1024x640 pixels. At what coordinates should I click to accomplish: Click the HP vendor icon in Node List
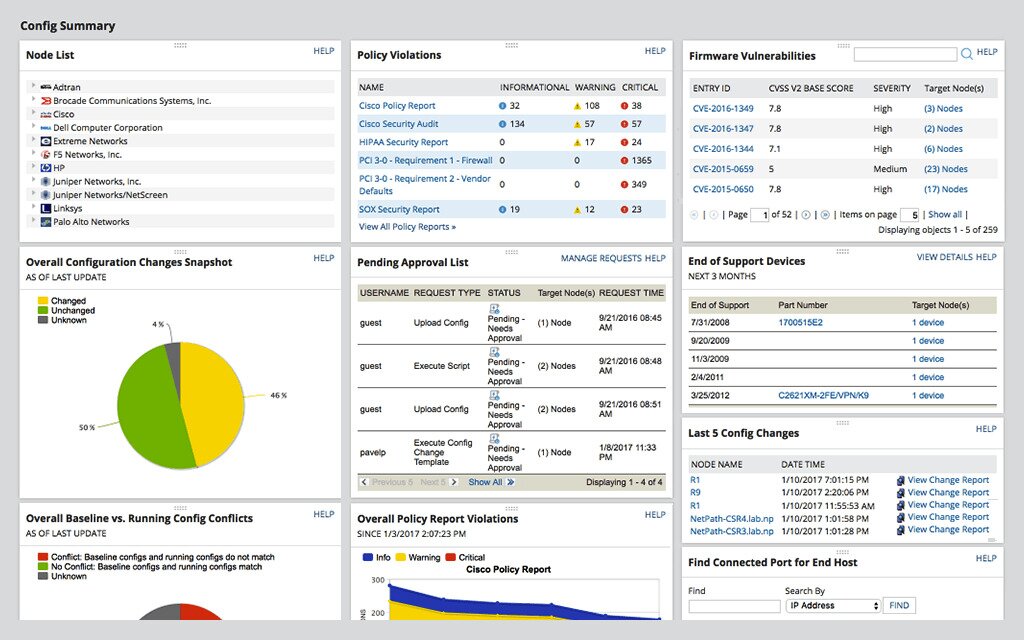click(x=46, y=167)
